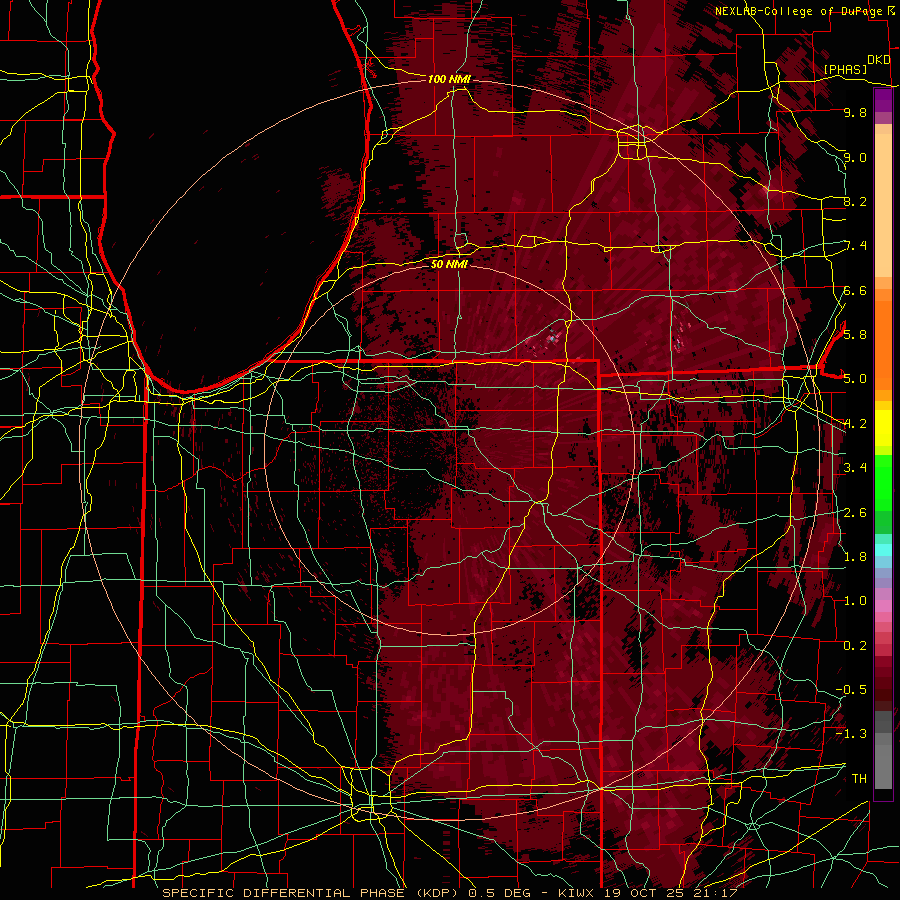Pick the purple segment at the top of the color bar
This screenshot has width=900, height=900.
pyautogui.click(x=883, y=101)
